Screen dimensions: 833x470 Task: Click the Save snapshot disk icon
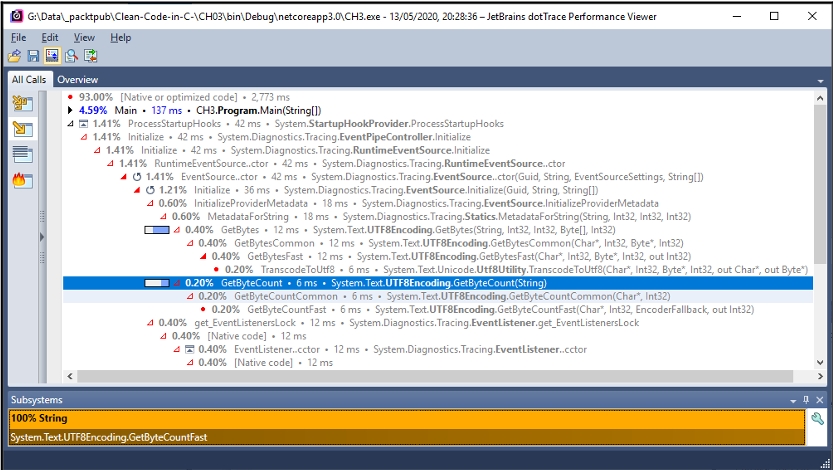33,56
